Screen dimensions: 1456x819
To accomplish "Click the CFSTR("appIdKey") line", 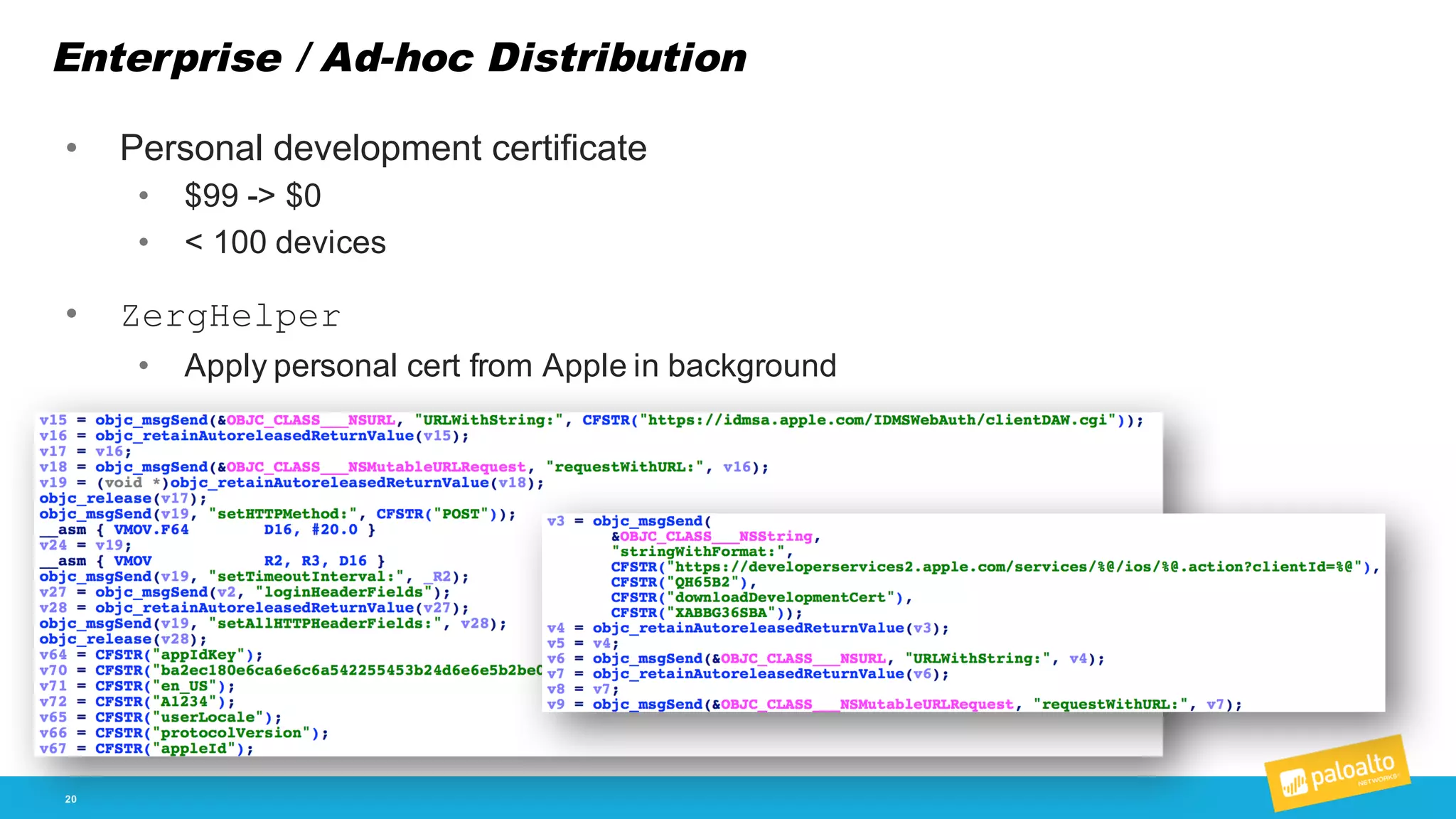I will coord(151,655).
